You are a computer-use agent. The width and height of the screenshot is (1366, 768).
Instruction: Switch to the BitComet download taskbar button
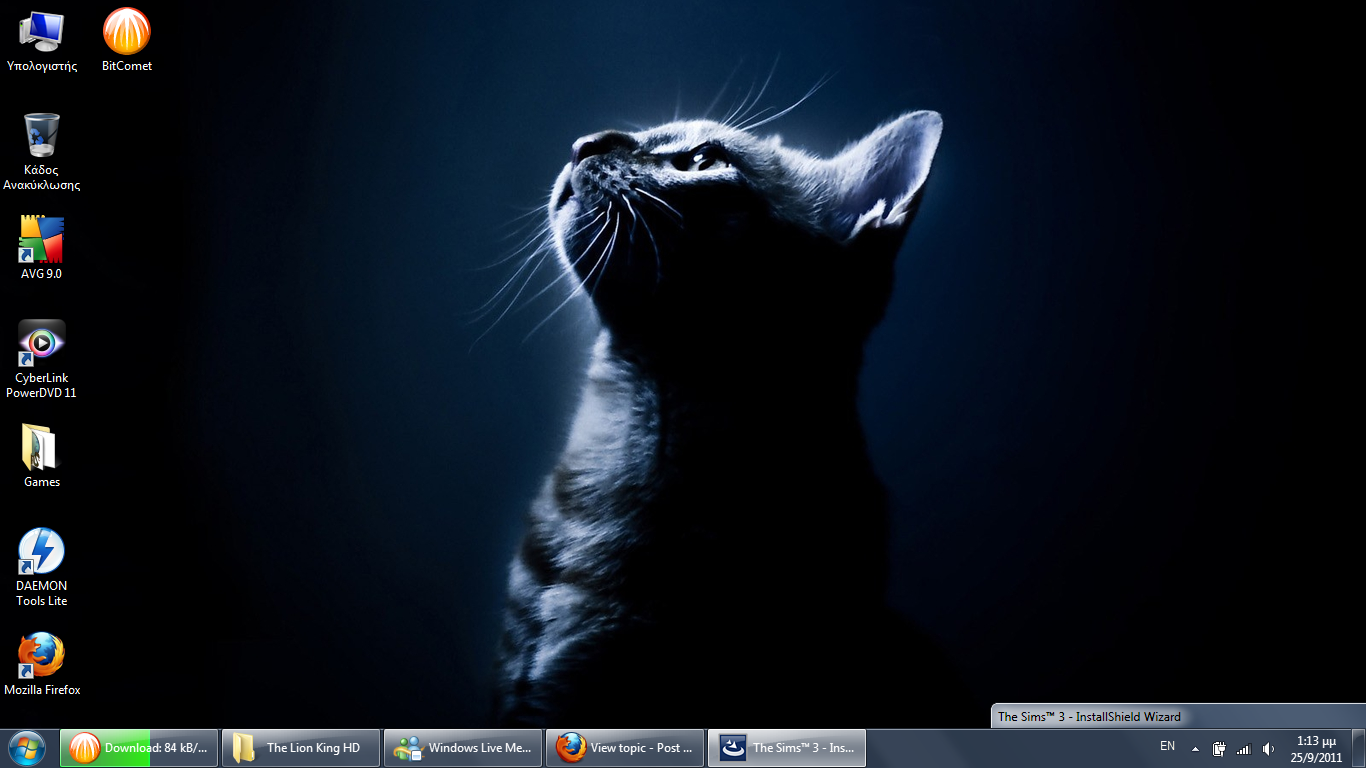pos(139,748)
